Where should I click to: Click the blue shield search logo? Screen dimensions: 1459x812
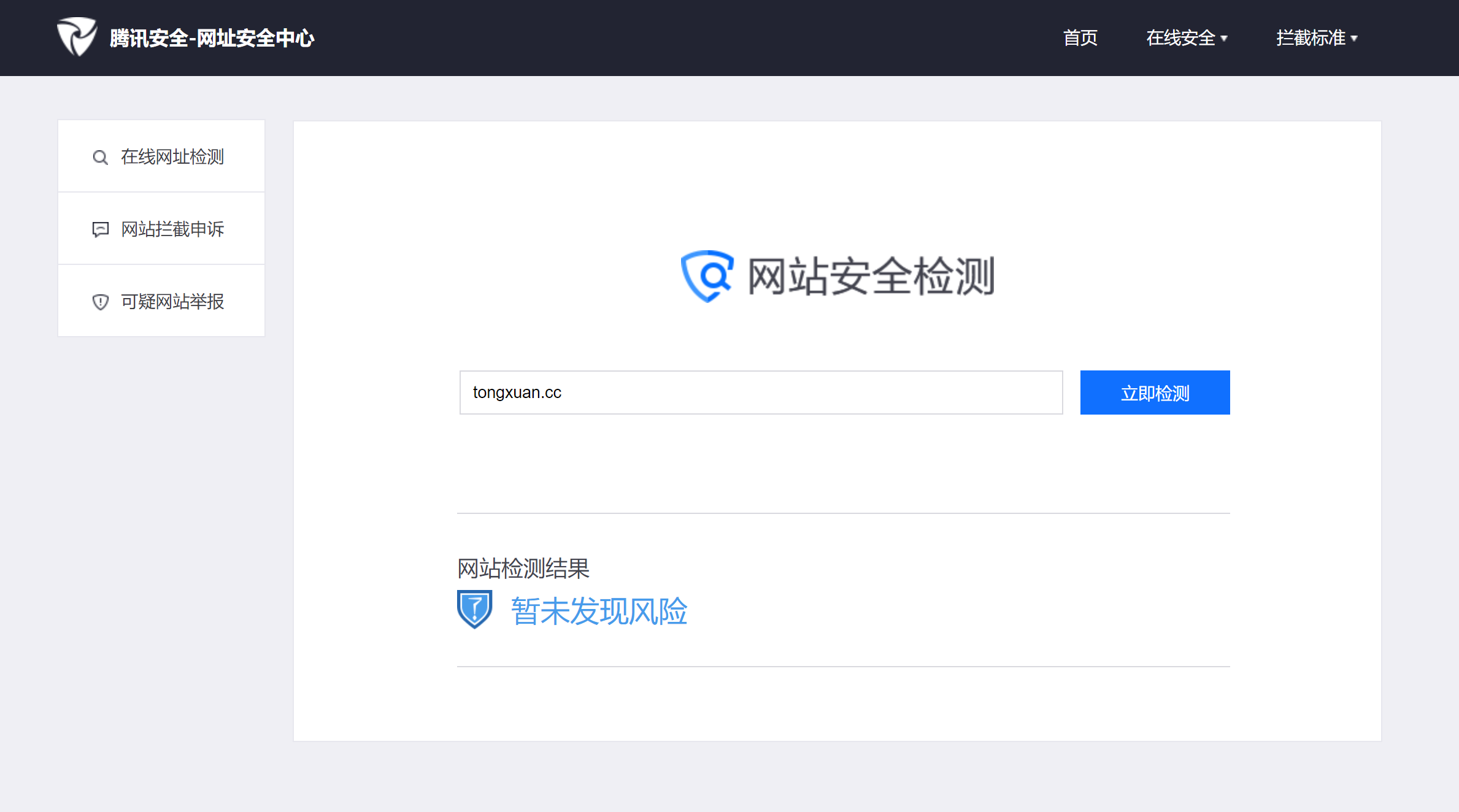707,276
